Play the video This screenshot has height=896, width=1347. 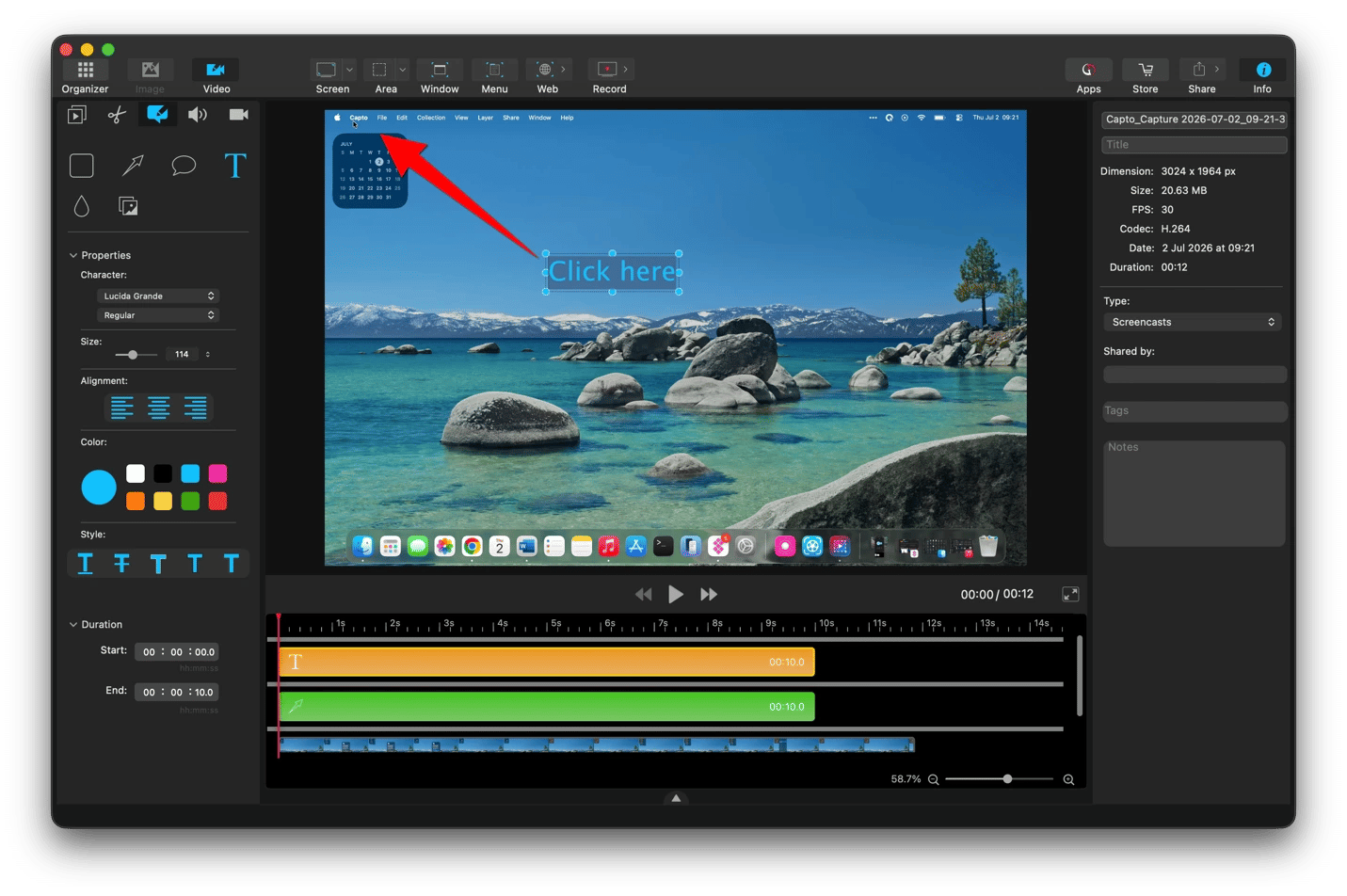pos(676,594)
